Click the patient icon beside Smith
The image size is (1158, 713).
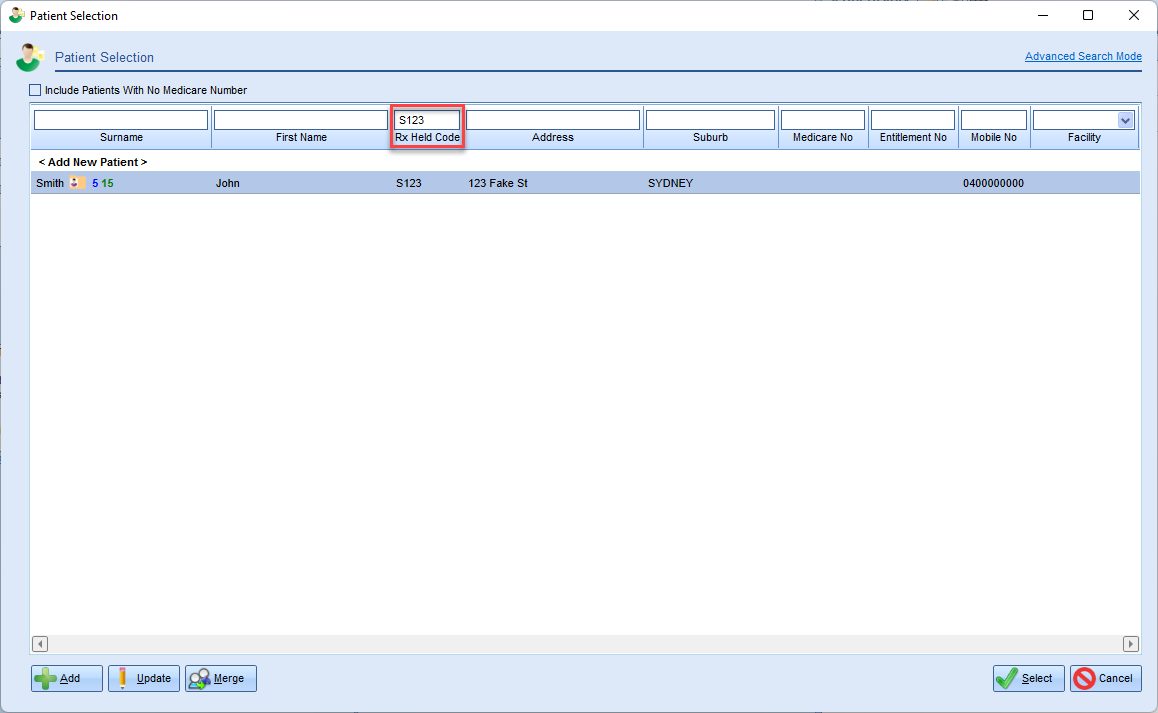(77, 183)
